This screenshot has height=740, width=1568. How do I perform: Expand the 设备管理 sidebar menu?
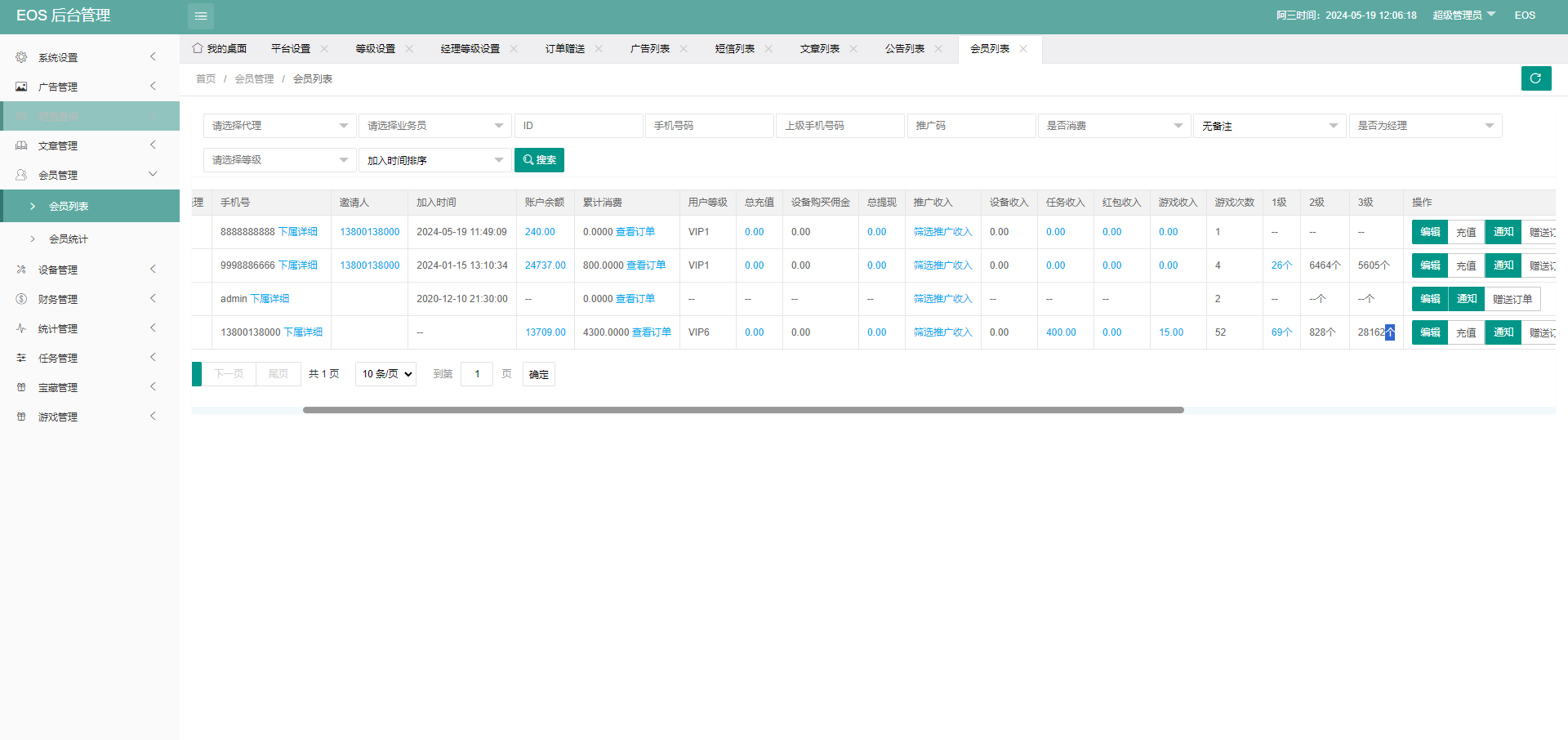point(90,270)
